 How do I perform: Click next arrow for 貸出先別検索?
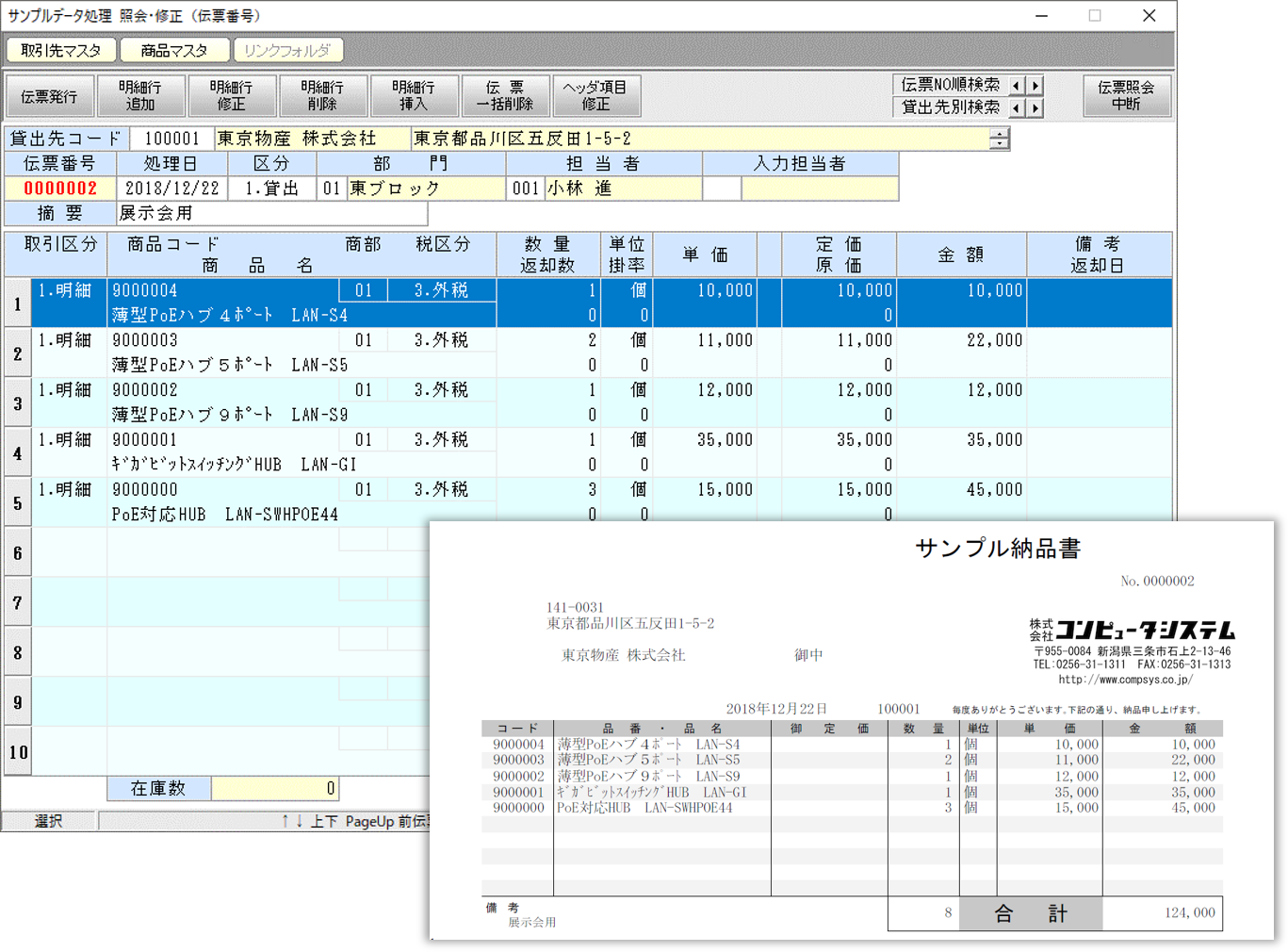(x=1035, y=108)
